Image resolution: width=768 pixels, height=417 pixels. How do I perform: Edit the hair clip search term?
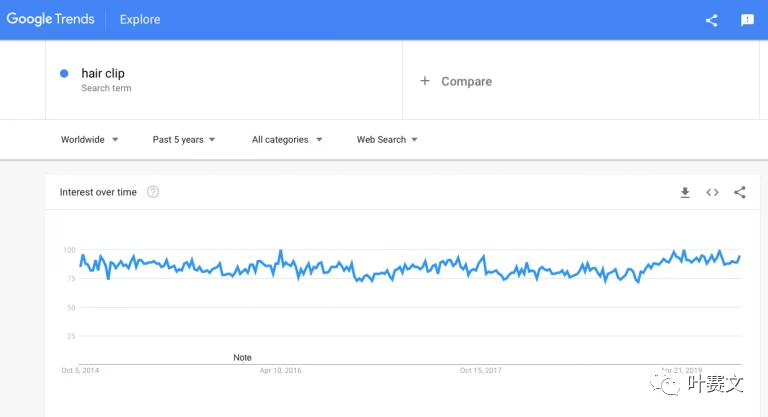click(x=103, y=73)
